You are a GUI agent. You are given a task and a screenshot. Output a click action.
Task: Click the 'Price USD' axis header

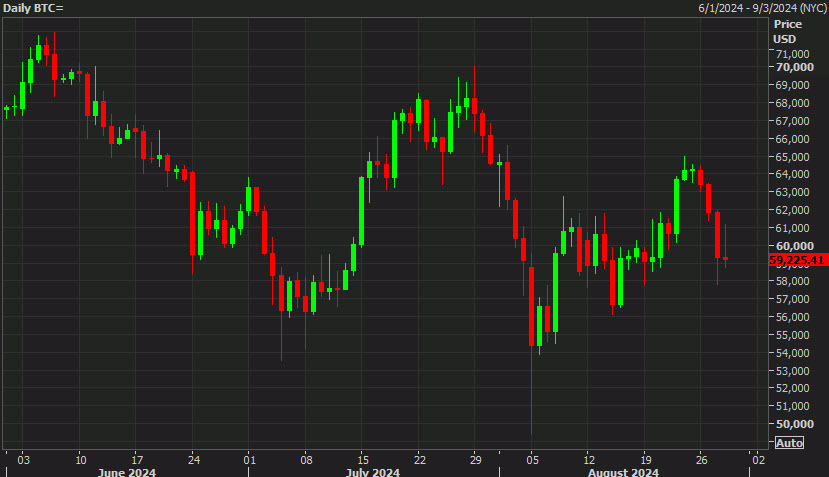tap(787, 32)
